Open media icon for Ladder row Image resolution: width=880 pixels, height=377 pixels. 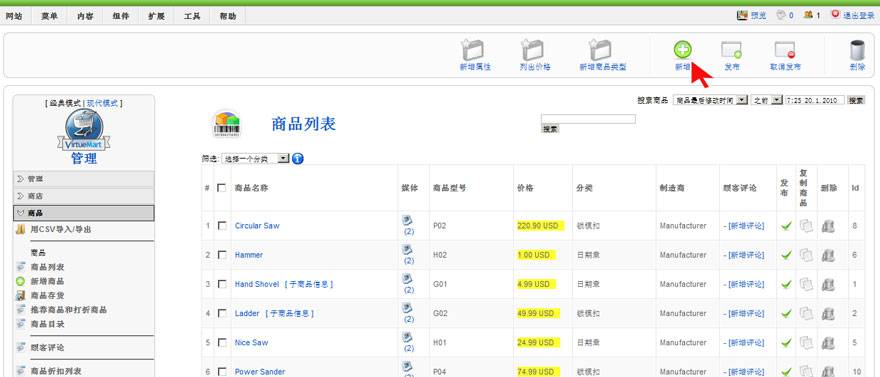(407, 307)
